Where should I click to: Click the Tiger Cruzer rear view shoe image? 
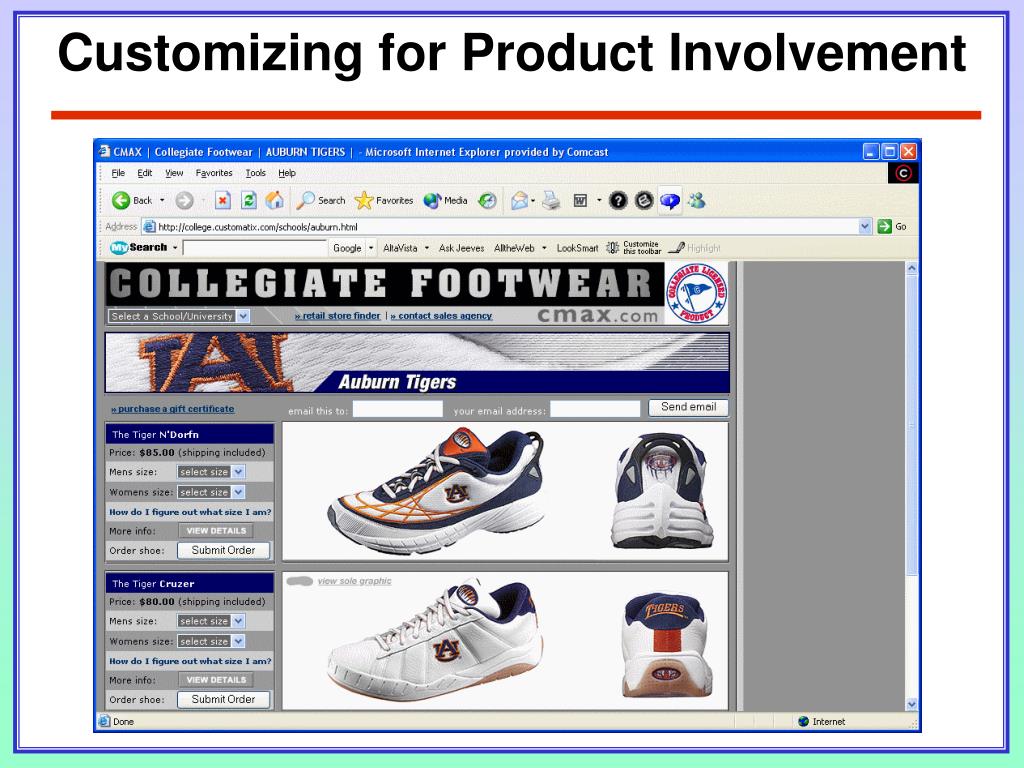tap(665, 644)
